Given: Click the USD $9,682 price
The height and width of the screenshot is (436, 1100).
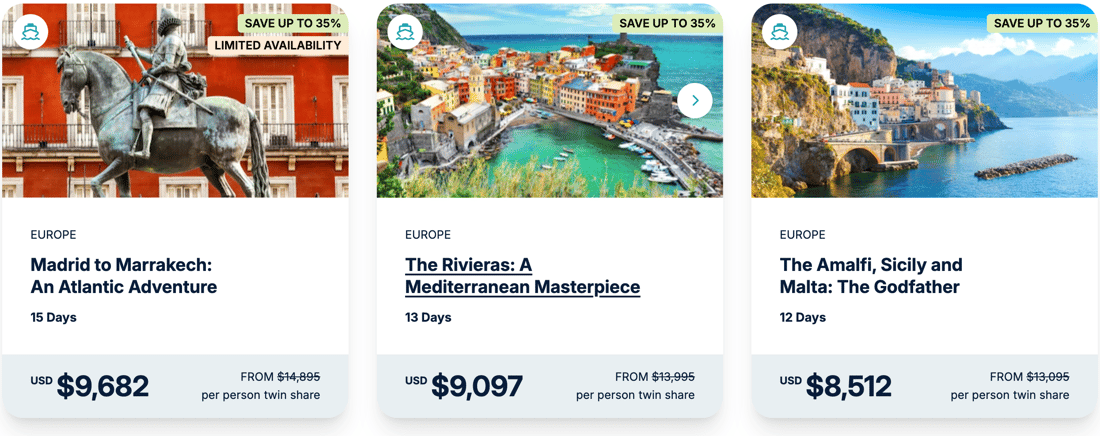Looking at the screenshot, I should [102, 386].
